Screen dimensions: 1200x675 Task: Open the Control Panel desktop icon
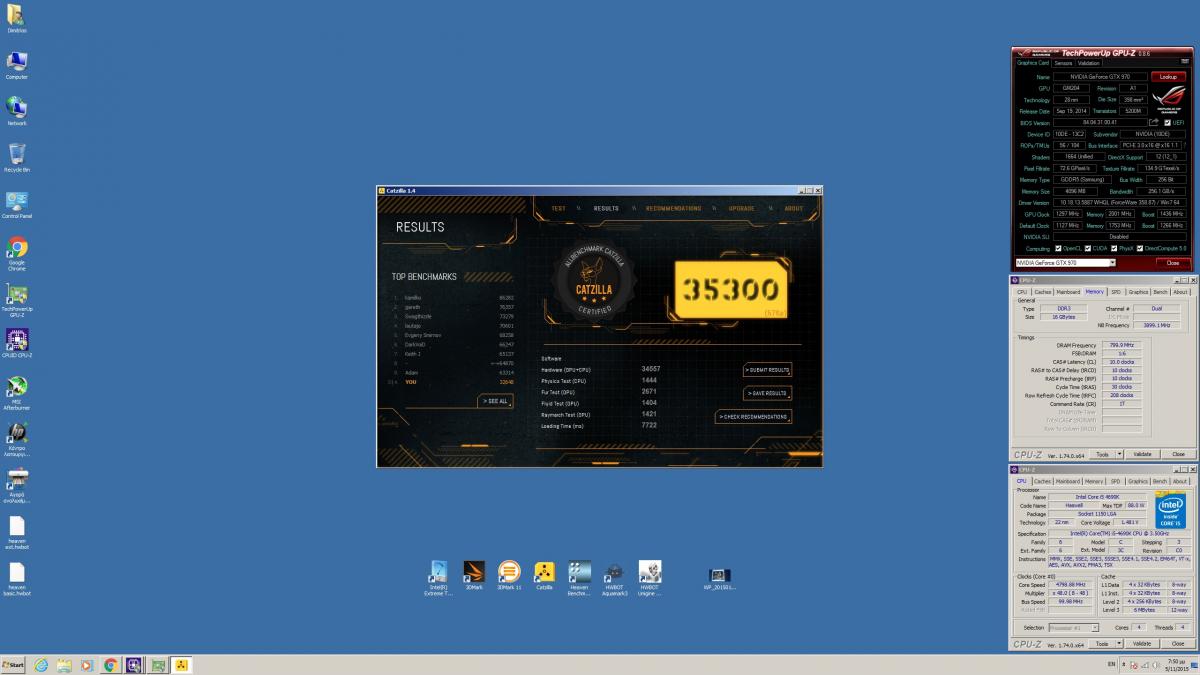click(17, 204)
